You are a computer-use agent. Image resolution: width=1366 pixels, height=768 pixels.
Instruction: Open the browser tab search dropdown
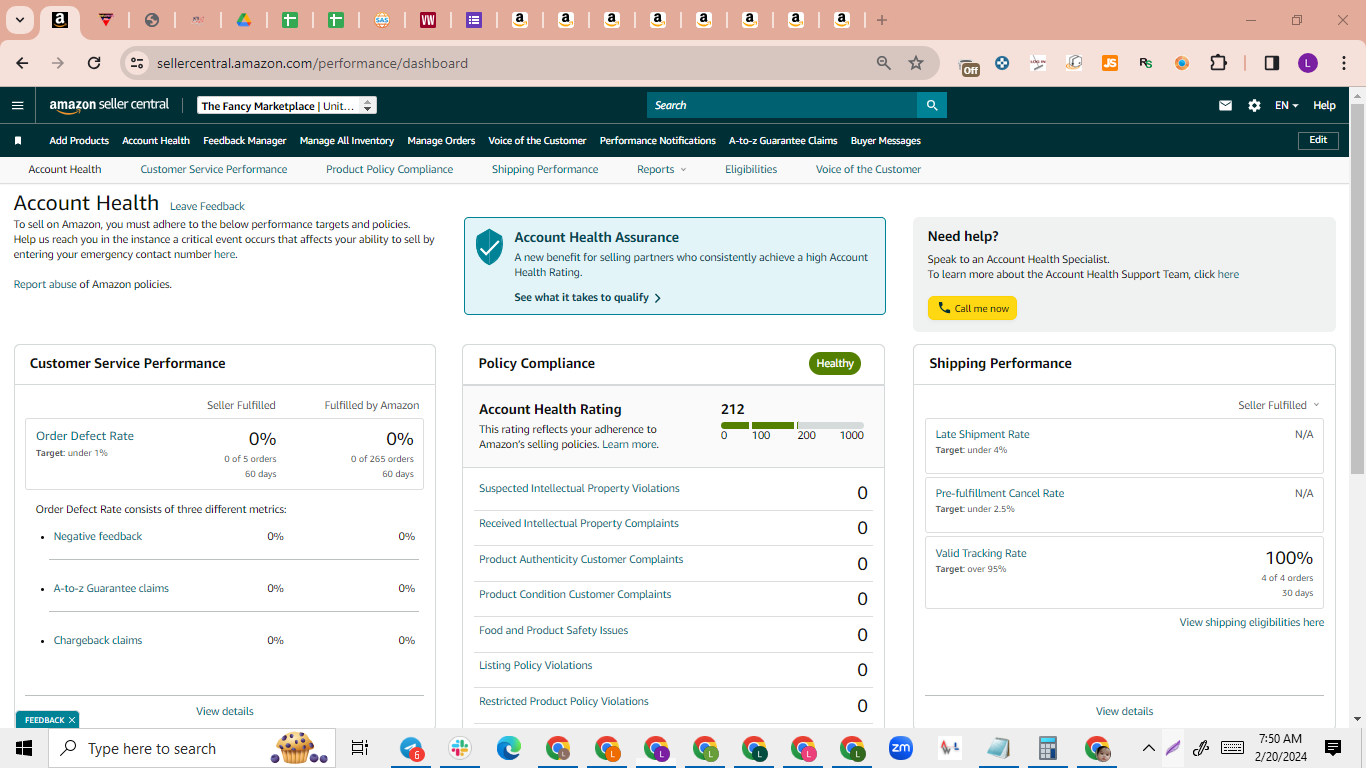click(20, 20)
